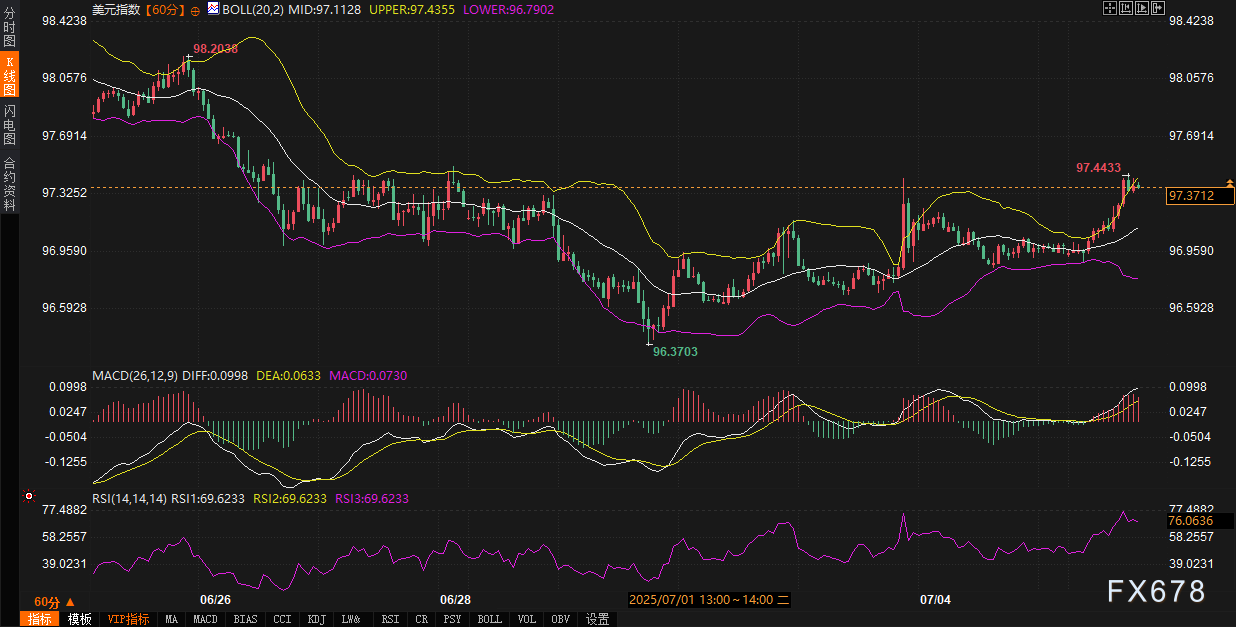Click the crosshair cursor icon at top right
The image size is (1236, 627).
[x=1109, y=8]
